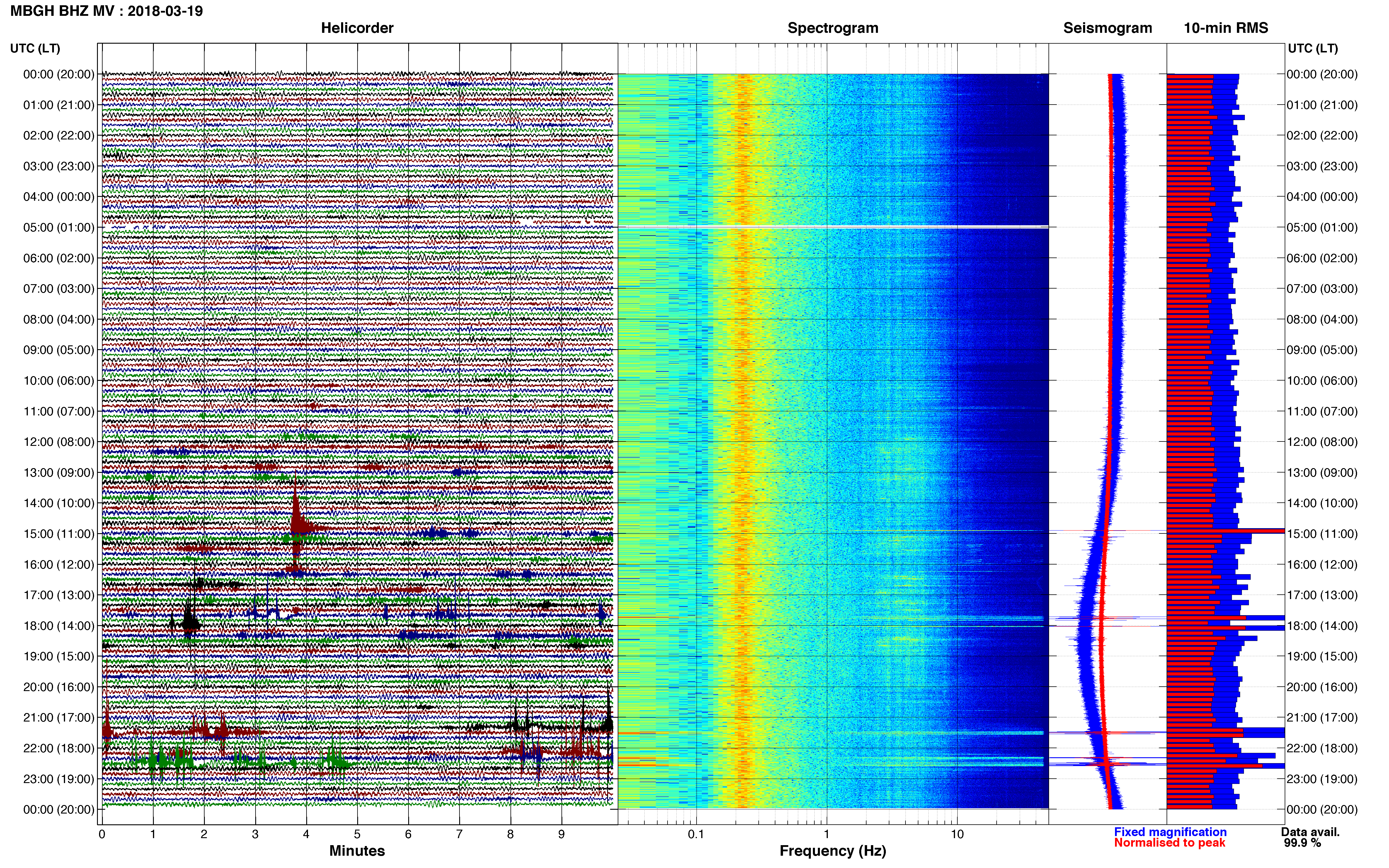Viewport: 1389px width, 868px height.
Task: Click the 'Minutes' x-axis label
Action: click(357, 851)
